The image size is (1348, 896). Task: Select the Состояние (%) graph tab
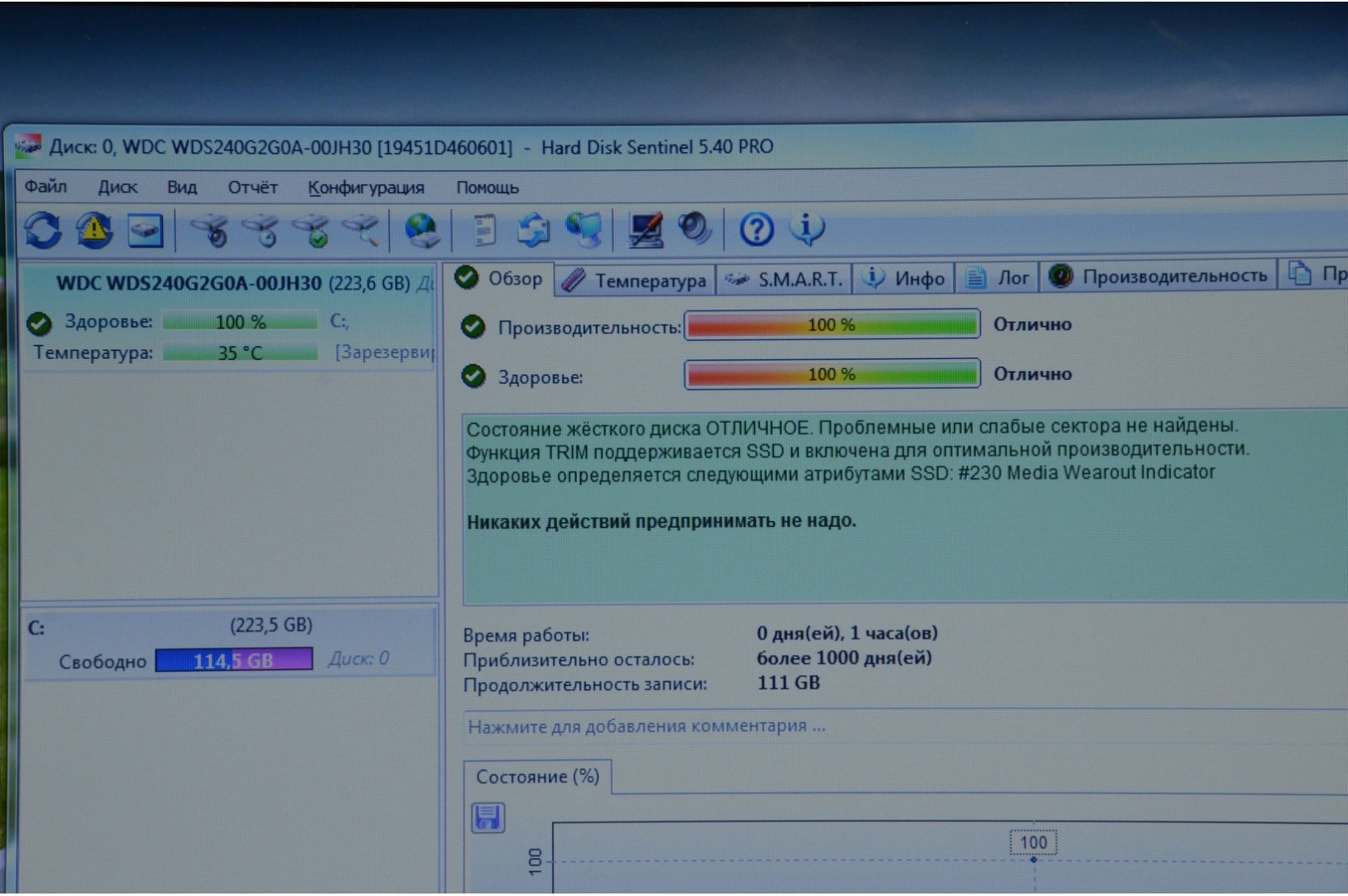[x=537, y=777]
